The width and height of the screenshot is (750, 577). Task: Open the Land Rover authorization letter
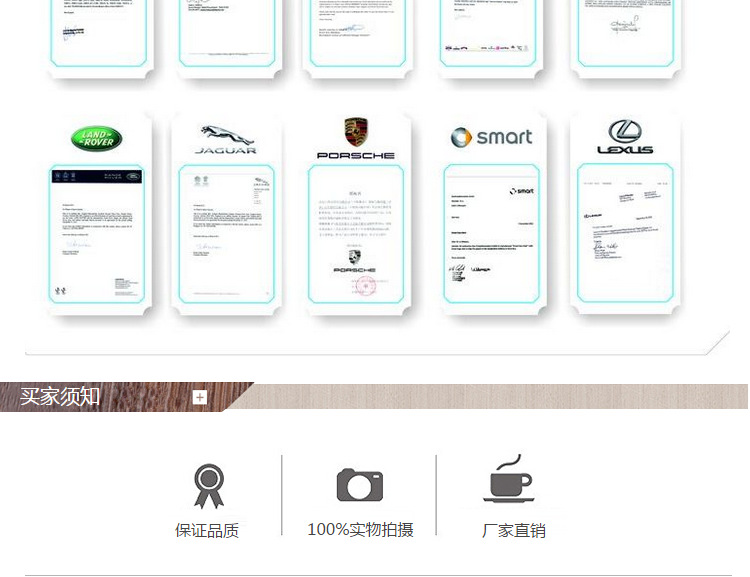click(97, 234)
